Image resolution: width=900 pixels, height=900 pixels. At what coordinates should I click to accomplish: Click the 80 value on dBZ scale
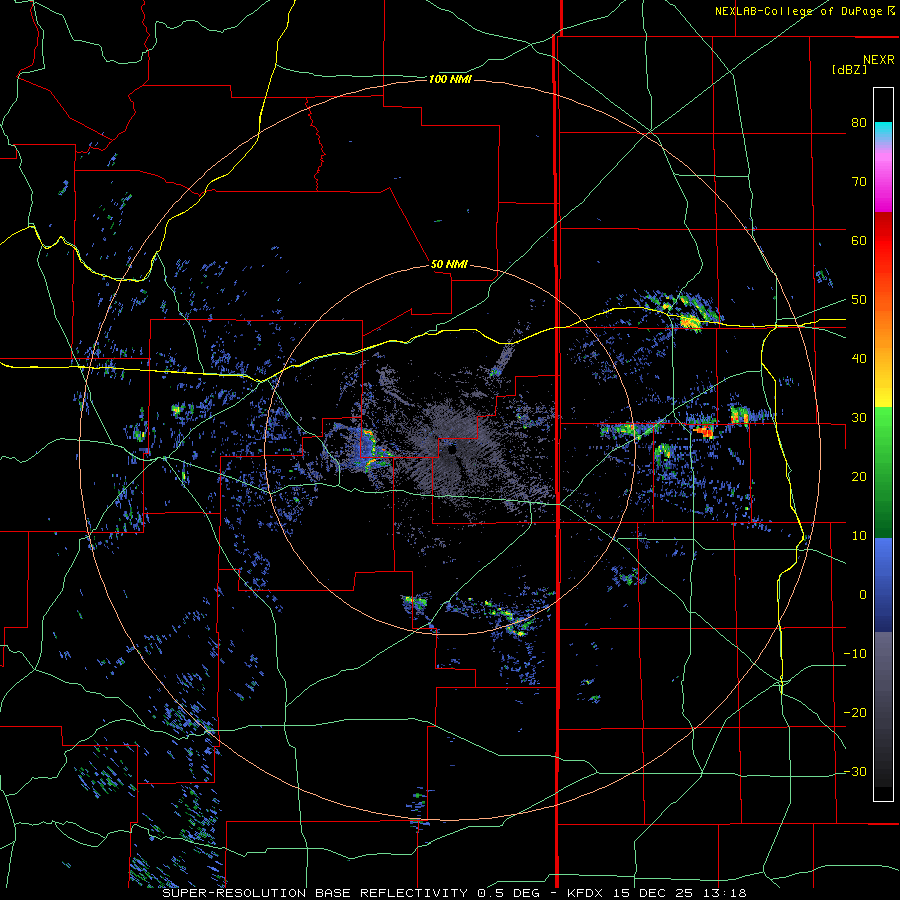(859, 123)
